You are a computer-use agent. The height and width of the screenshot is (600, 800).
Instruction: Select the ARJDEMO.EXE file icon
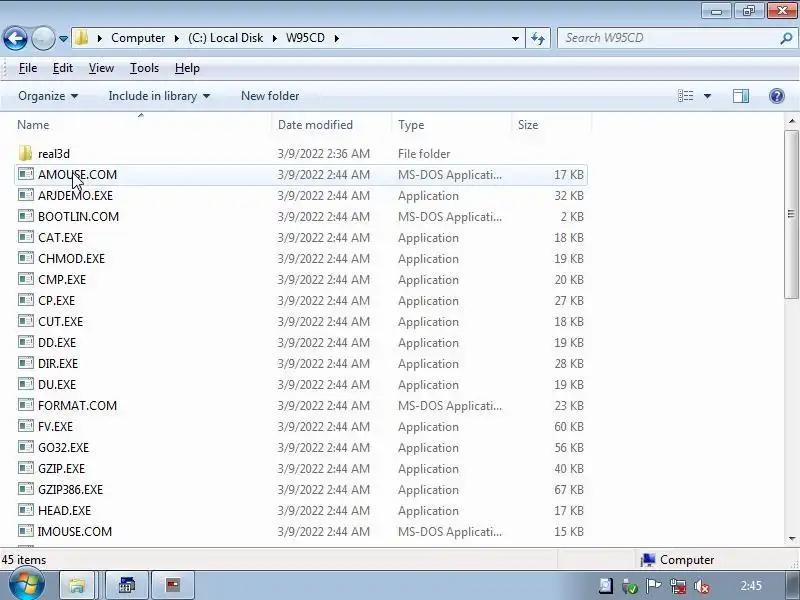[x=26, y=195]
